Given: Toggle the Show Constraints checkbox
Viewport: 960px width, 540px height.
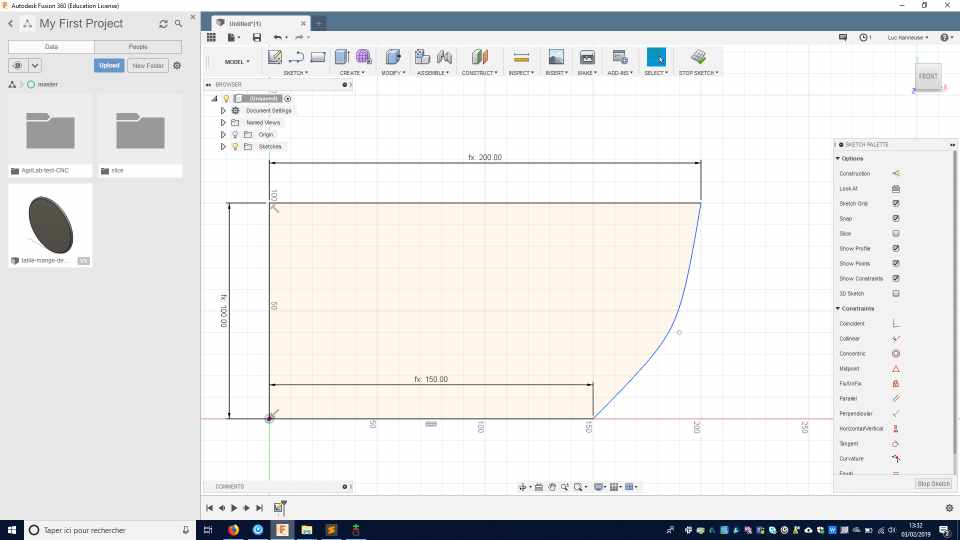Looking at the screenshot, I should pyautogui.click(x=896, y=279).
